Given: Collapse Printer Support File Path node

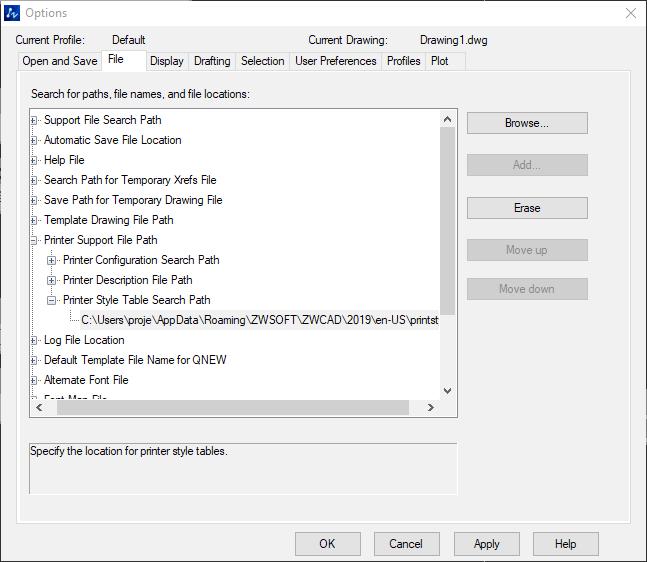Looking at the screenshot, I should coord(34,241).
